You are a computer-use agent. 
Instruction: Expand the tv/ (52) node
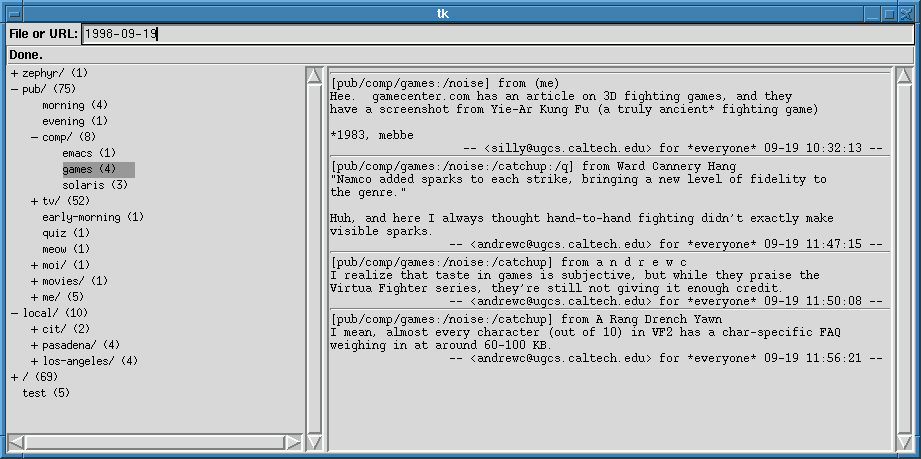tap(35, 202)
